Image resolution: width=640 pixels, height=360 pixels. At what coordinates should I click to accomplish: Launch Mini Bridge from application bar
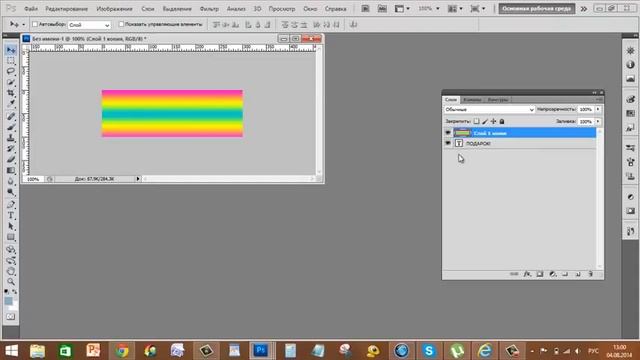382,9
